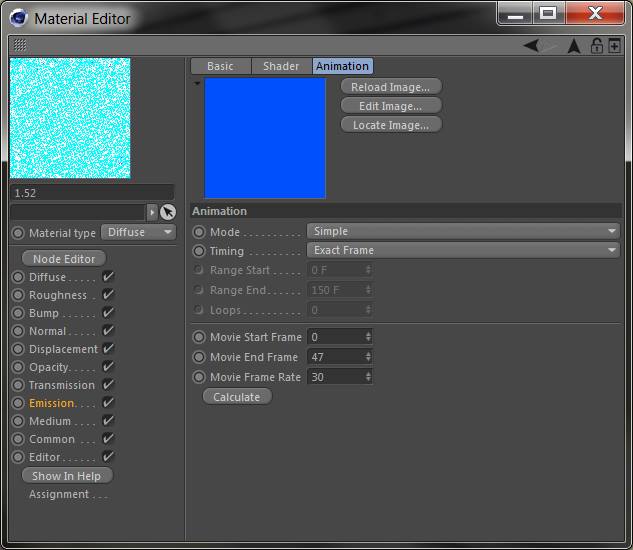Toggle the Emission channel checkbox
633x550 pixels.
pyautogui.click(x=108, y=403)
